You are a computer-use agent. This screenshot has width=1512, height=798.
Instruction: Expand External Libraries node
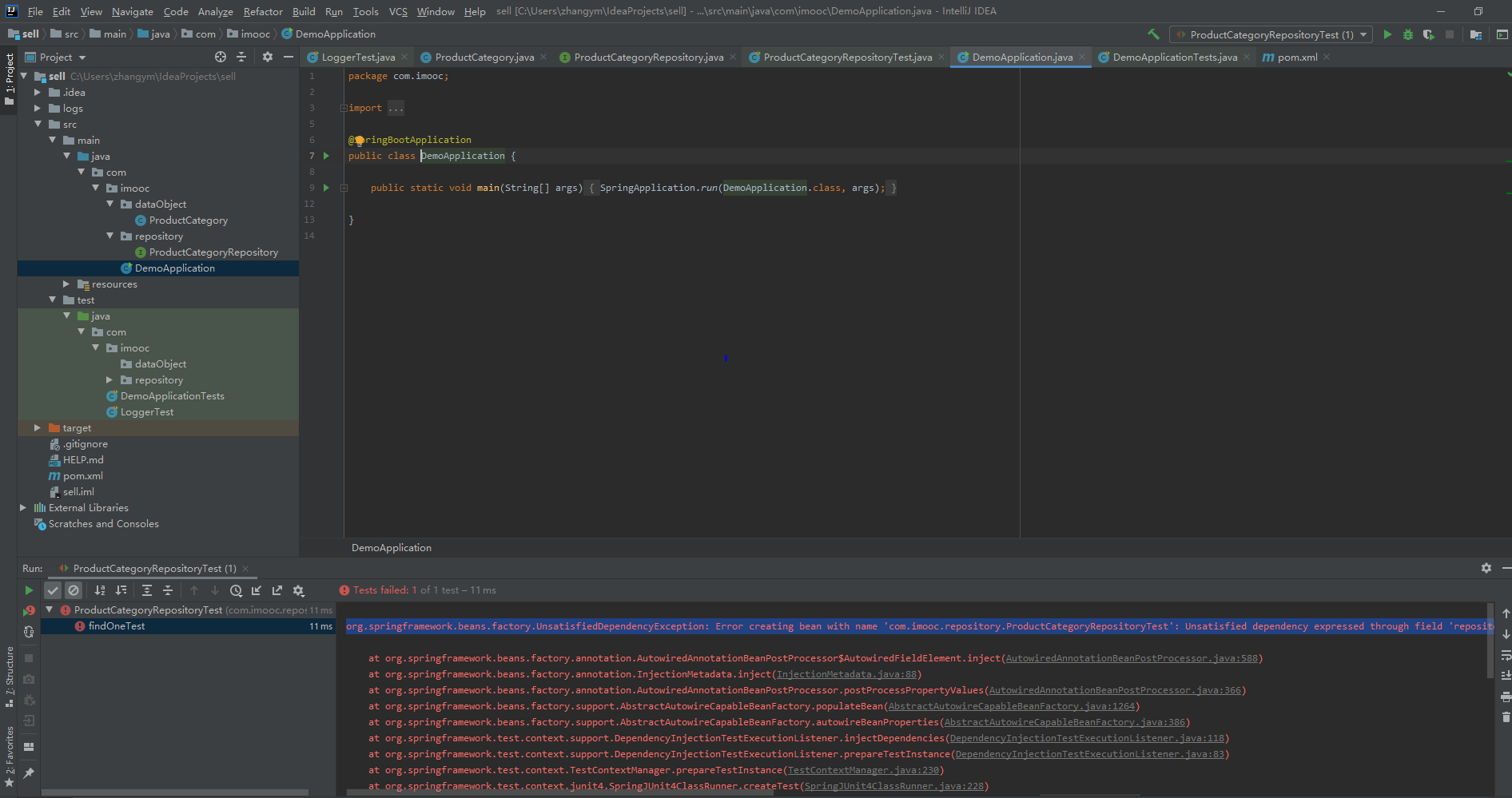[23, 507]
